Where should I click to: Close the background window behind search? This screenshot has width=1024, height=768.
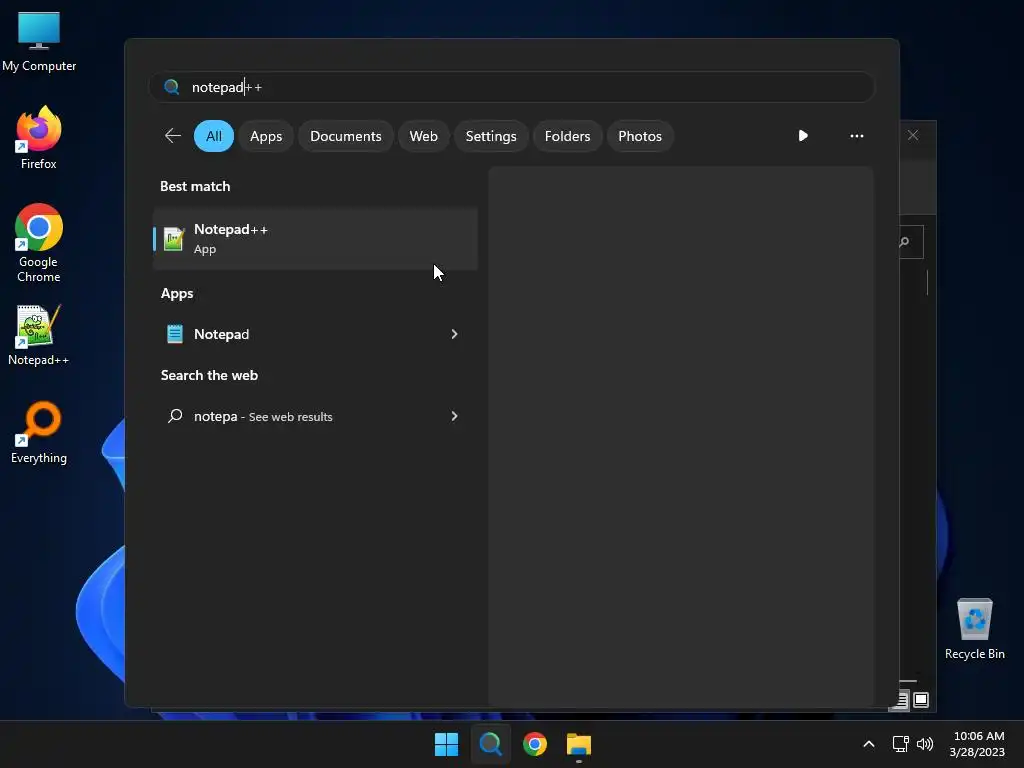[913, 135]
